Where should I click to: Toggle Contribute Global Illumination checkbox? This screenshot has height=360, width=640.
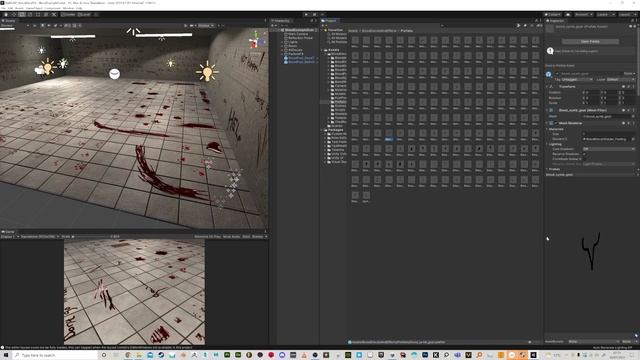pyautogui.click(x=585, y=159)
